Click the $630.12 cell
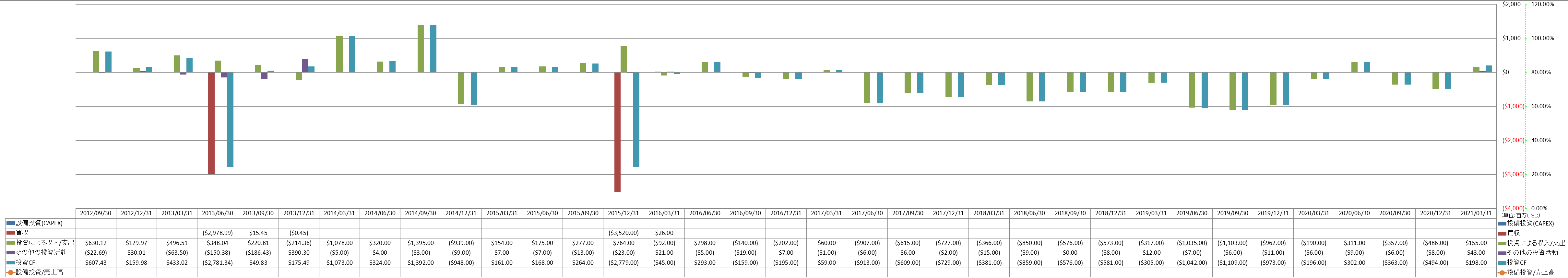Screen dimensions: 1568x278 (x=96, y=243)
